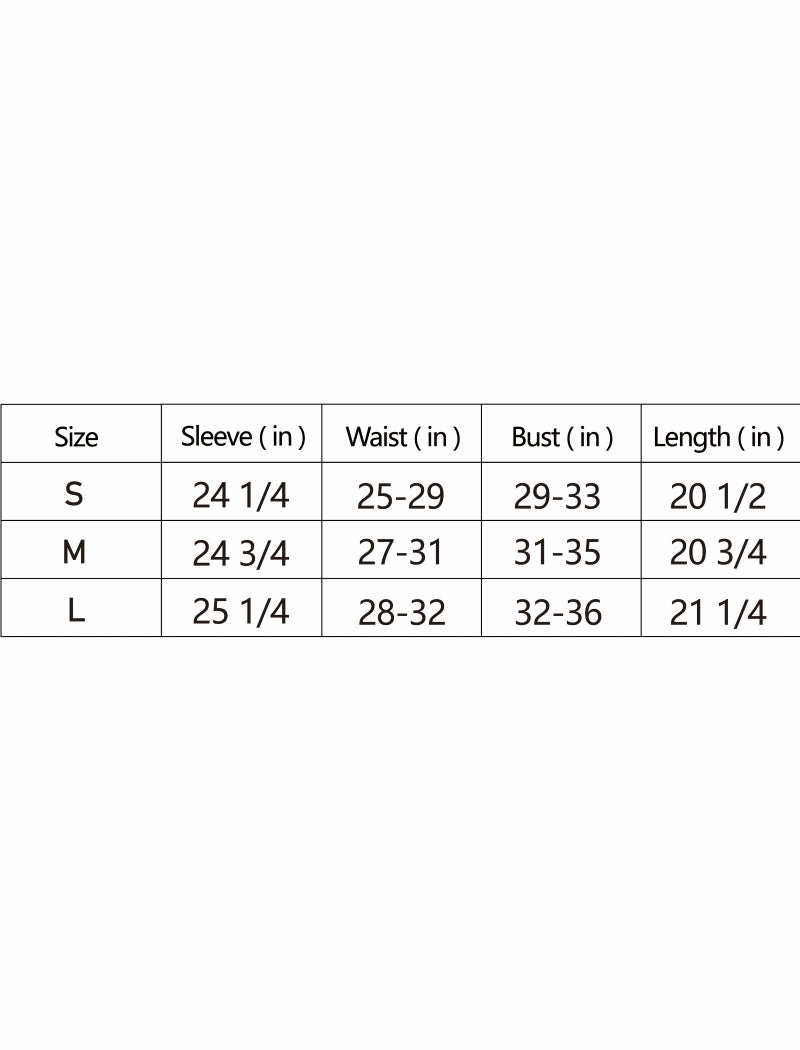The height and width of the screenshot is (1050, 800).
Task: Click the 25-29 waist cell
Action: tap(400, 495)
